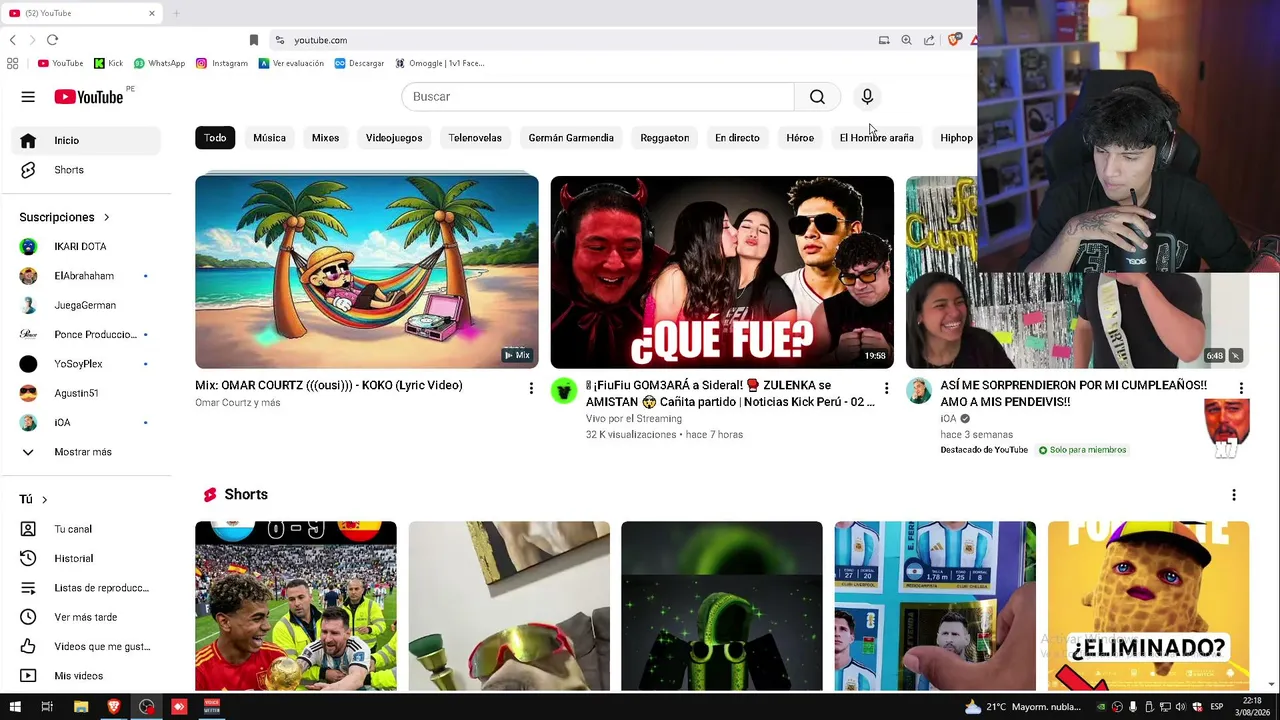Filter by the Héroe chip
This screenshot has height=720, width=1280.
pos(800,138)
